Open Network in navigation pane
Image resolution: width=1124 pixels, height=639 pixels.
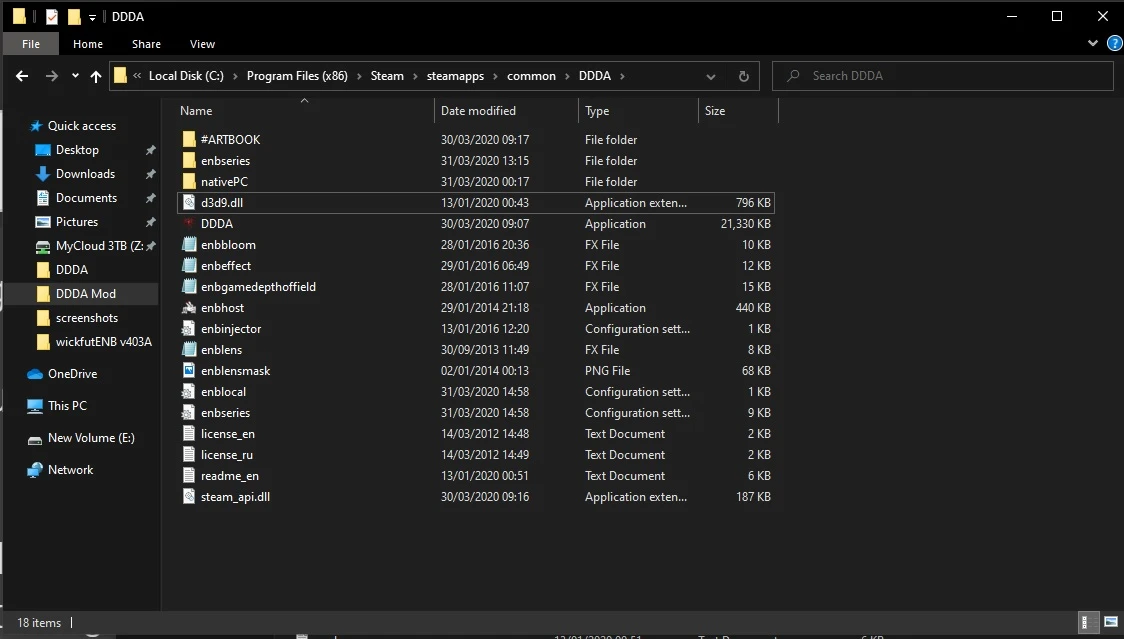[70, 470]
